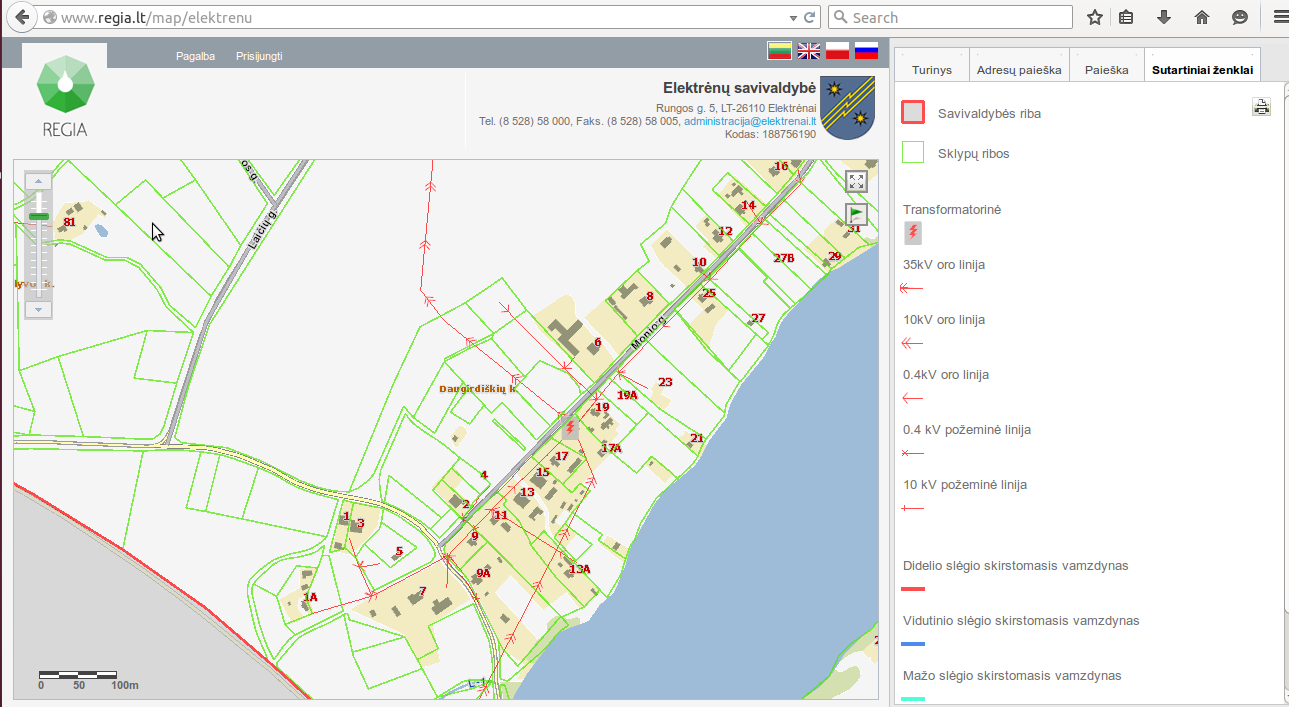
Task: Open the Pagalba help link
Action: coord(195,56)
